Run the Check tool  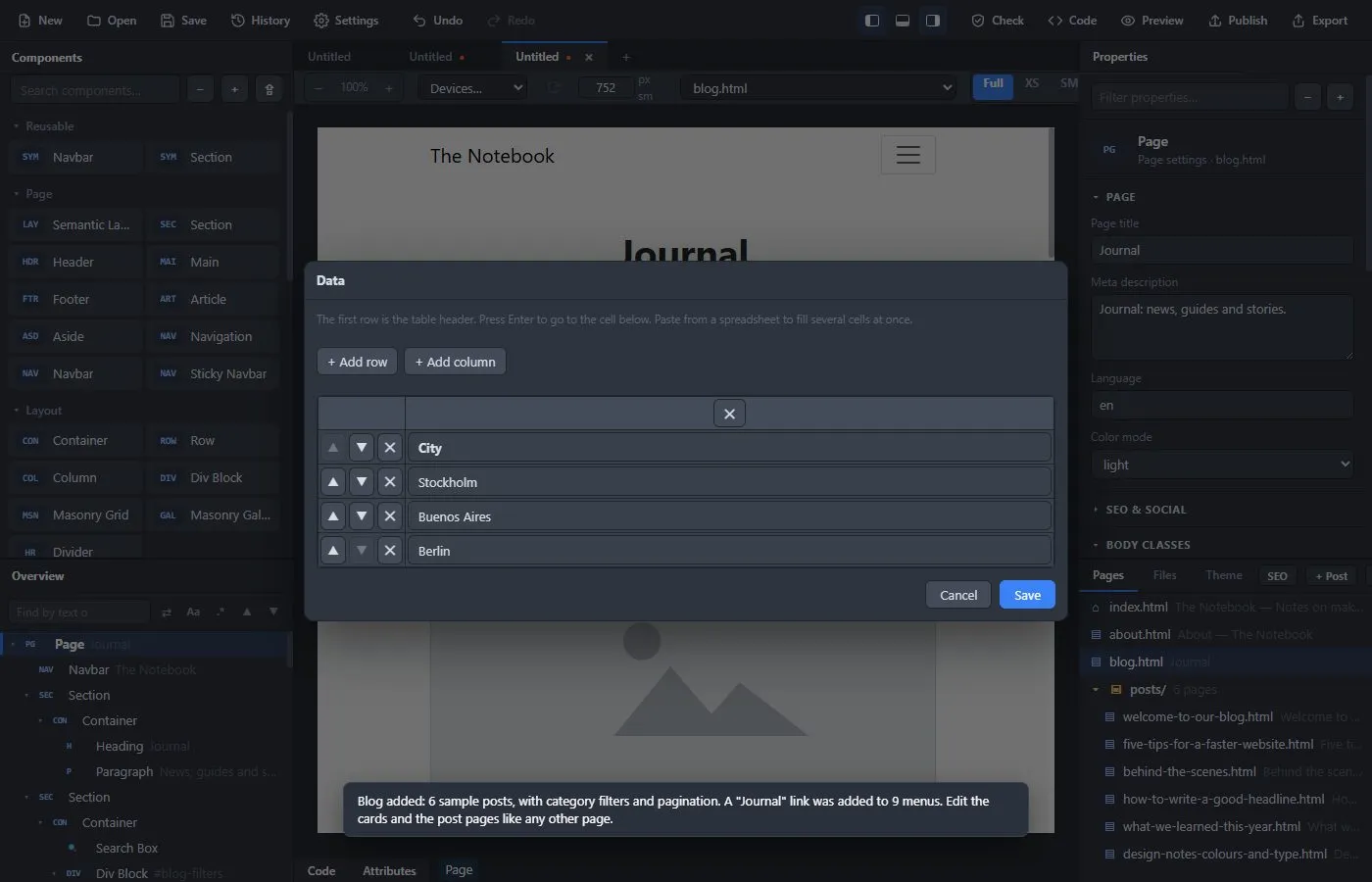tap(998, 21)
